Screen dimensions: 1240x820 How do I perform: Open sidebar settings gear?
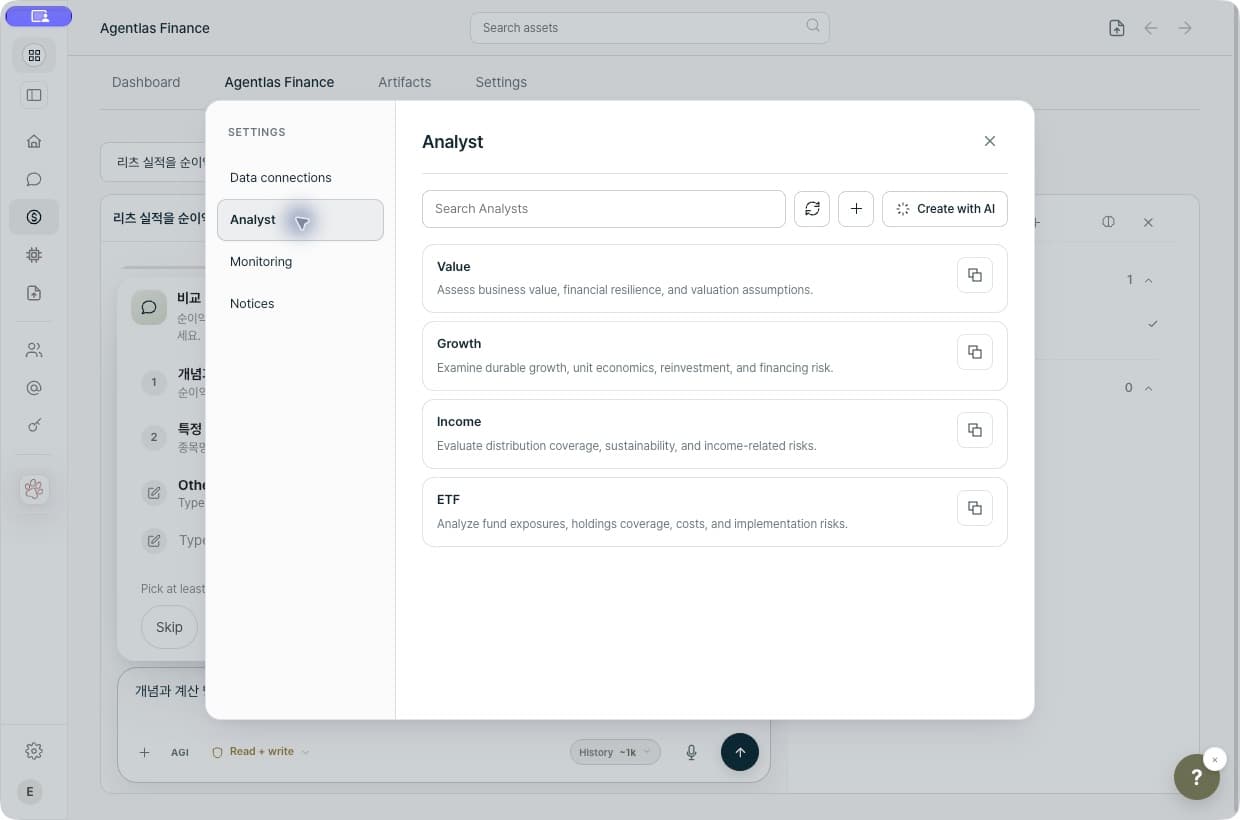point(34,751)
